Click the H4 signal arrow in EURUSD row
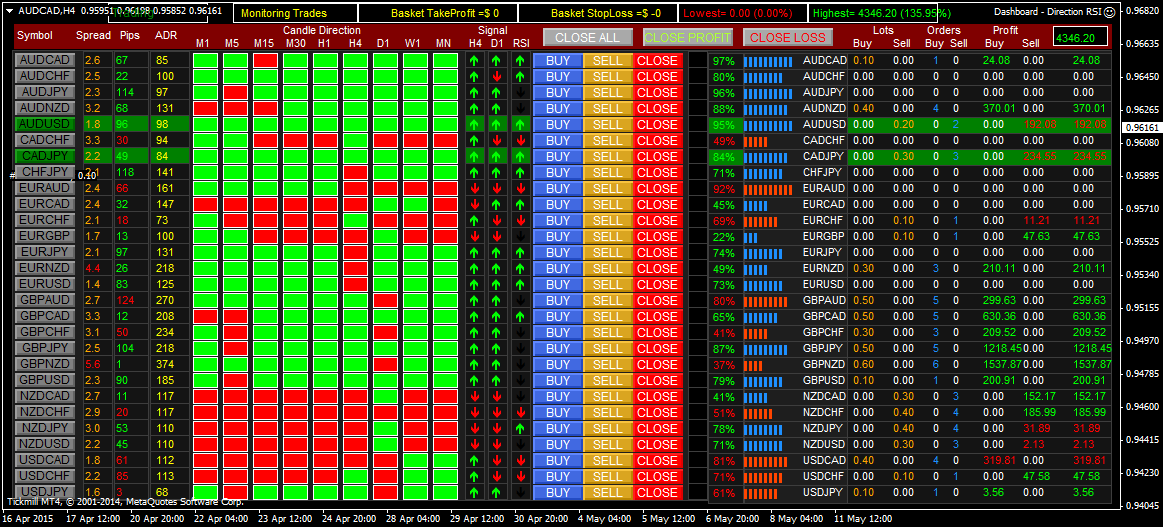 (475, 285)
